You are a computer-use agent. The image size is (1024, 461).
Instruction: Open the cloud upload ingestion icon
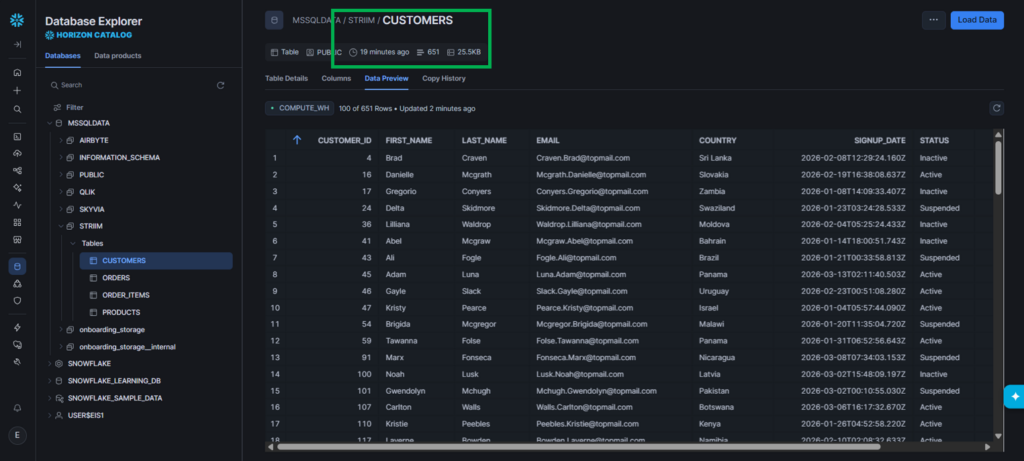pyautogui.click(x=17, y=153)
